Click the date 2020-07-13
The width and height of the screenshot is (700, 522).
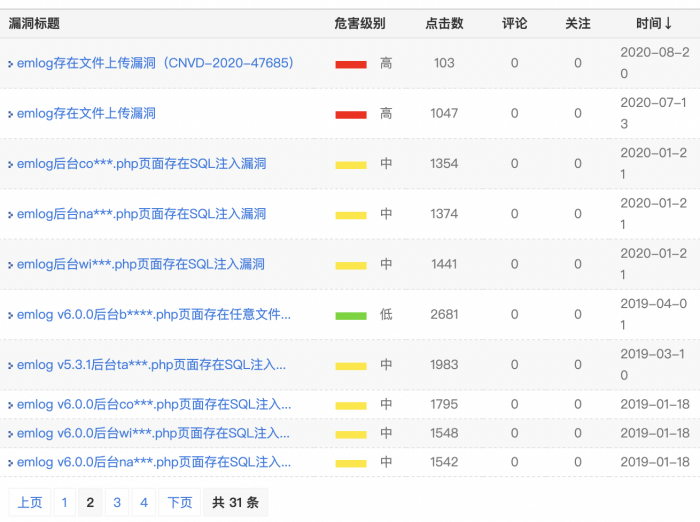[654, 113]
